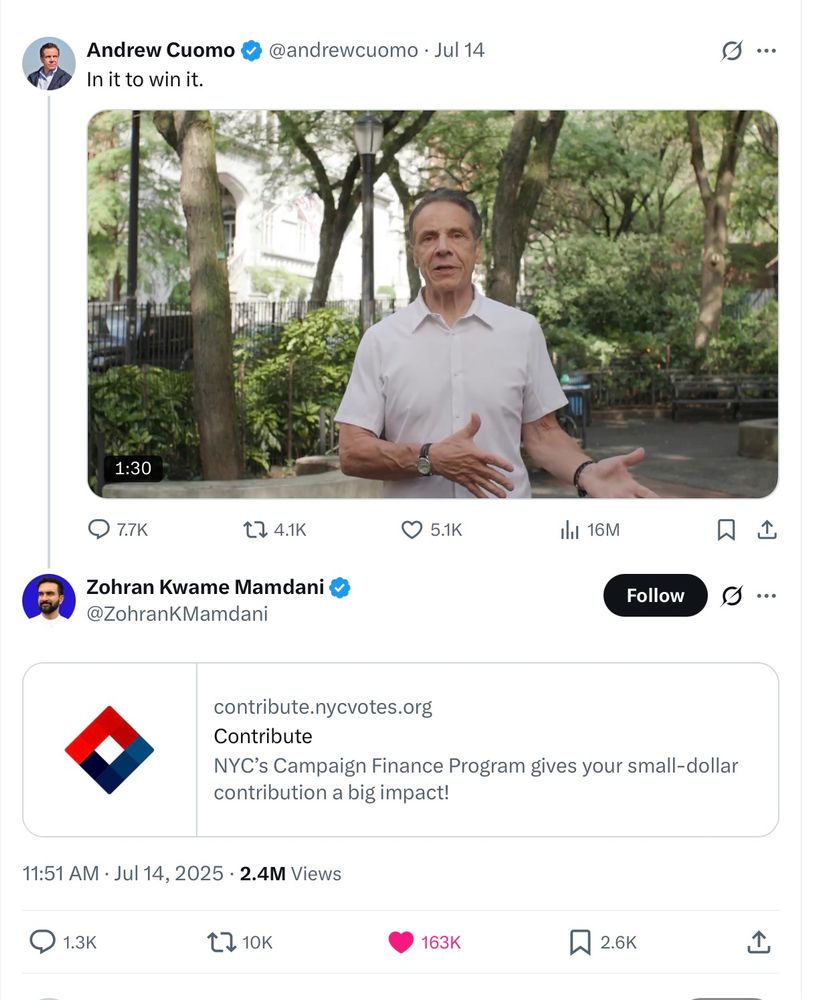Repost Mamdani's tweet with 10K reposts
The height and width of the screenshot is (1000, 813).
point(219,942)
